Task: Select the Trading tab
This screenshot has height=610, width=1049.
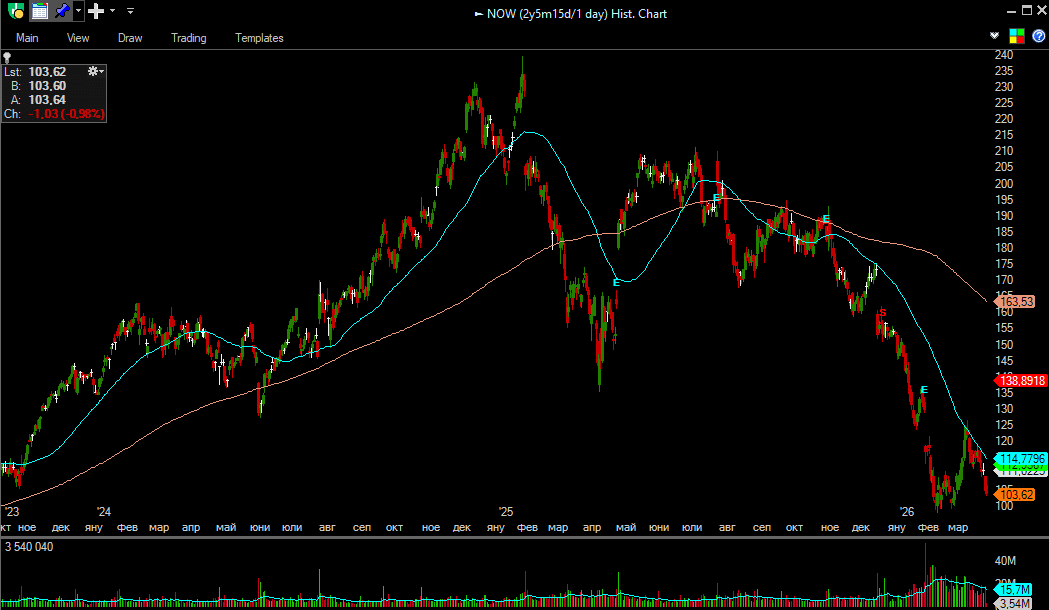Action: tap(188, 38)
